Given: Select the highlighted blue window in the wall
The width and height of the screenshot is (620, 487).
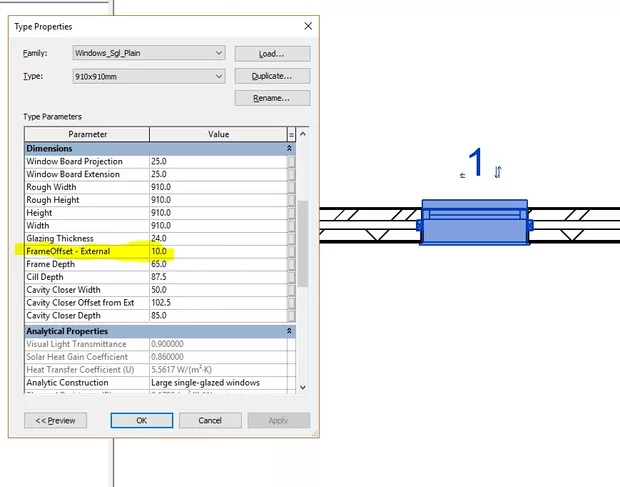Looking at the screenshot, I should point(474,226).
